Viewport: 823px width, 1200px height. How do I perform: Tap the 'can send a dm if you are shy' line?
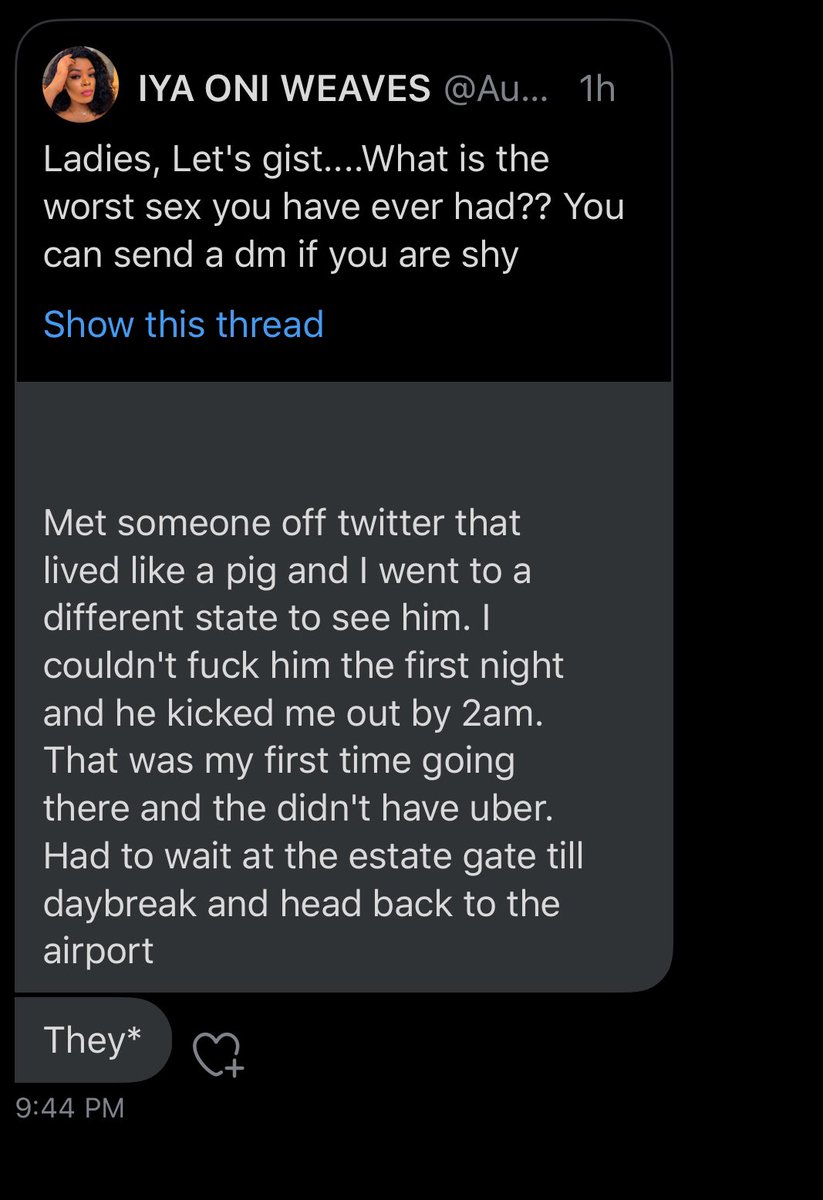[x=280, y=254]
